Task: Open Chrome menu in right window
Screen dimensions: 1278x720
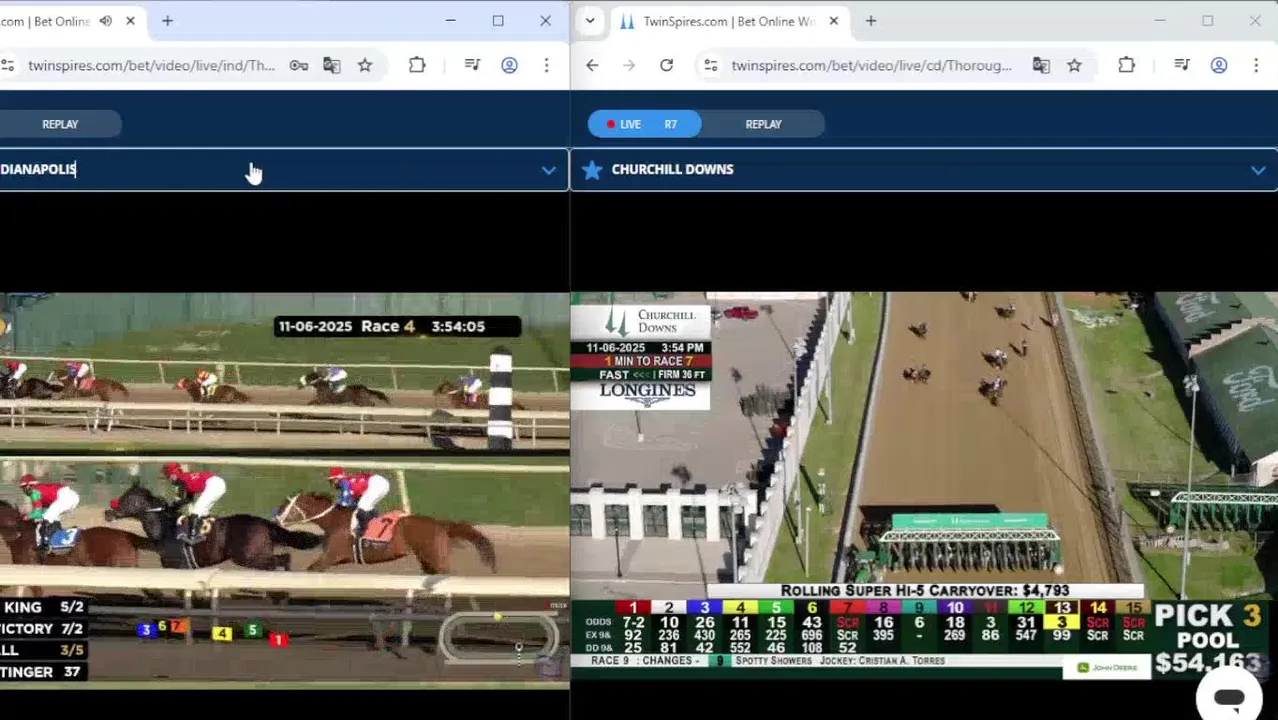Action: point(1255,66)
